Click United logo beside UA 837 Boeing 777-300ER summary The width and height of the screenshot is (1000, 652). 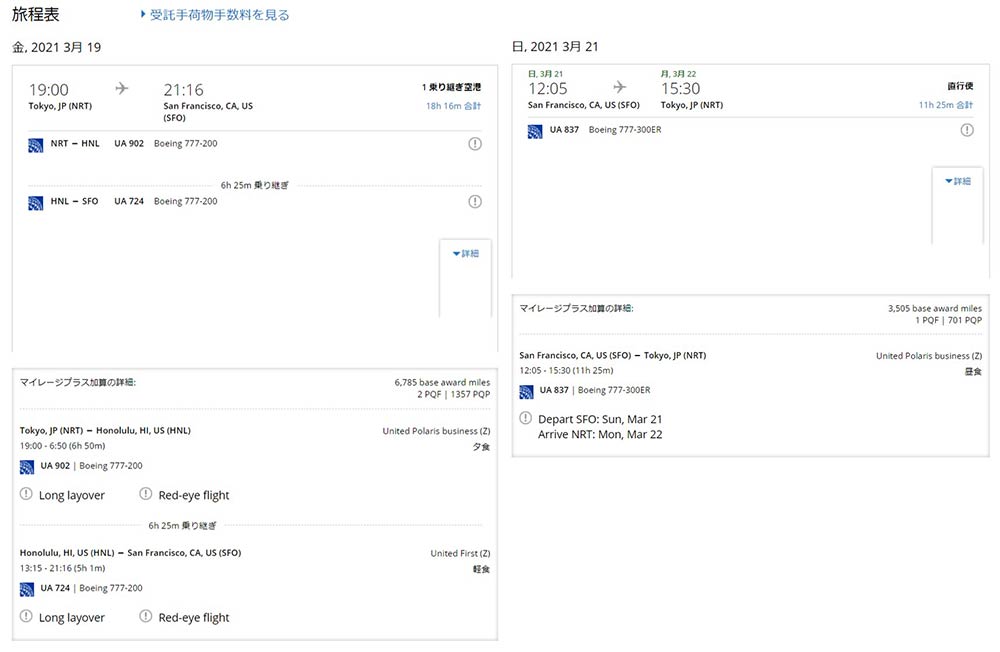click(535, 131)
